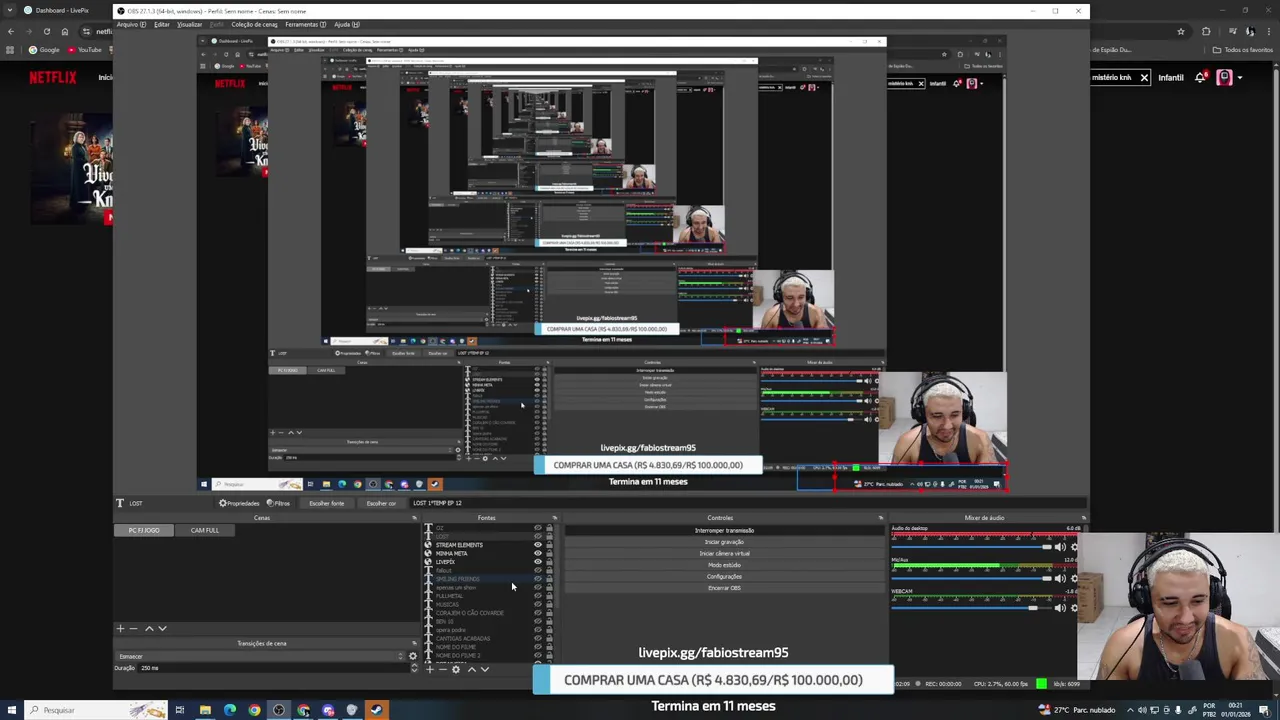Open Áudio do desktop settings gear
This screenshot has width=1280, height=720.
tap(1074, 547)
